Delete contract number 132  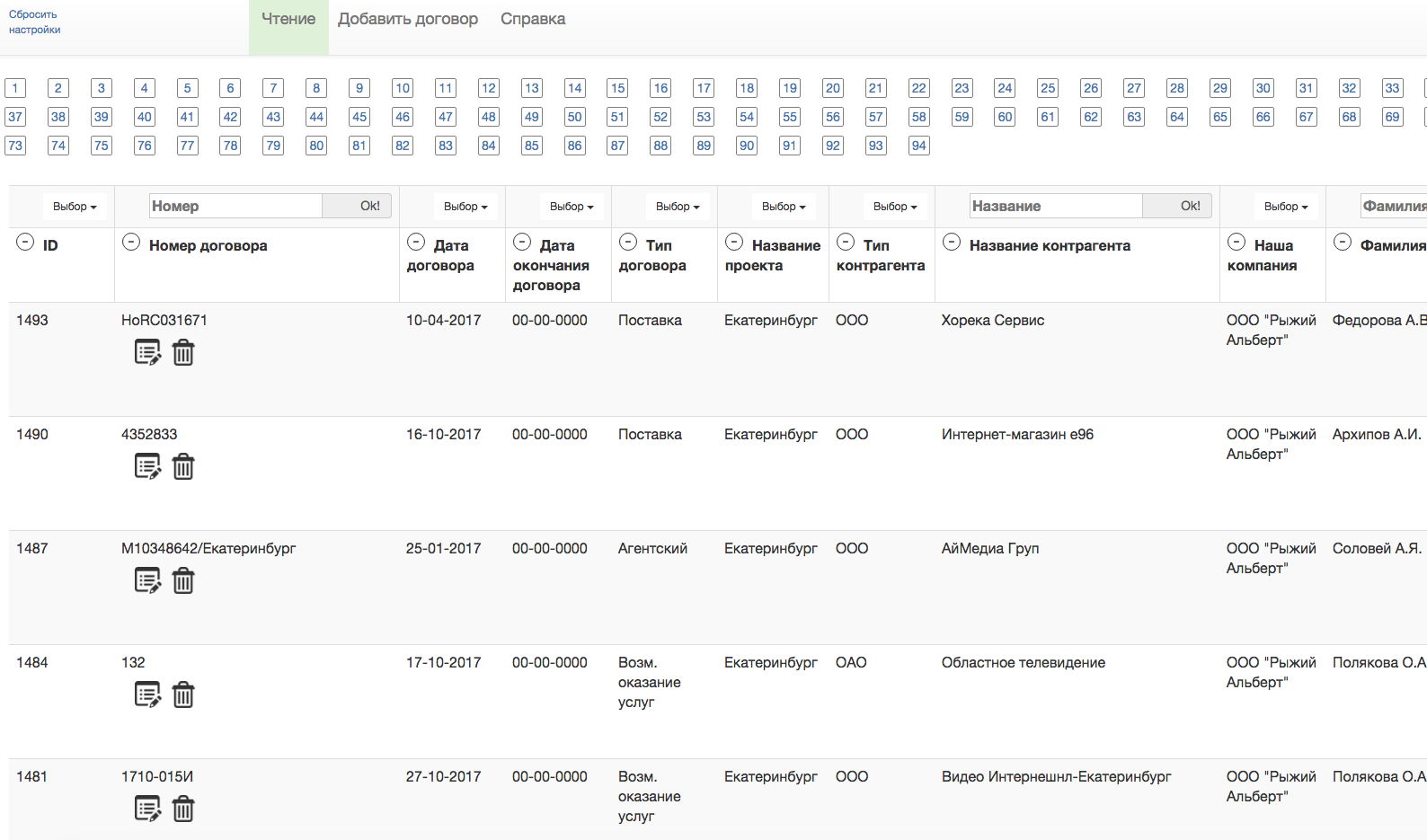[x=183, y=694]
